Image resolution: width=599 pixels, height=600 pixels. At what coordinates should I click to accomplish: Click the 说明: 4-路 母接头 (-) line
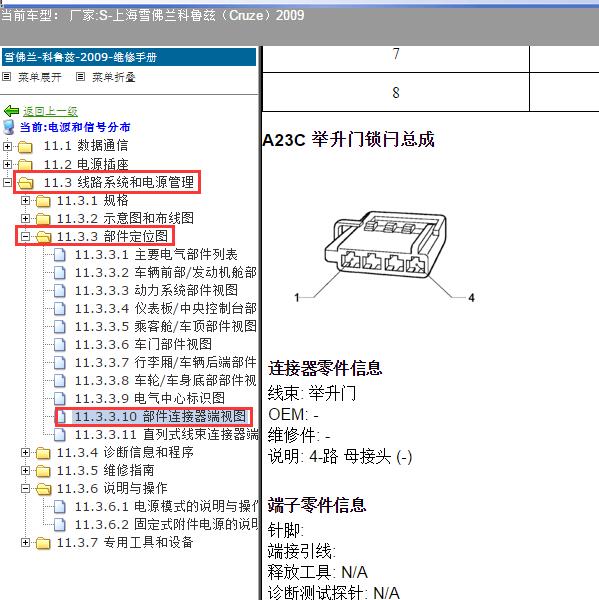pos(340,457)
